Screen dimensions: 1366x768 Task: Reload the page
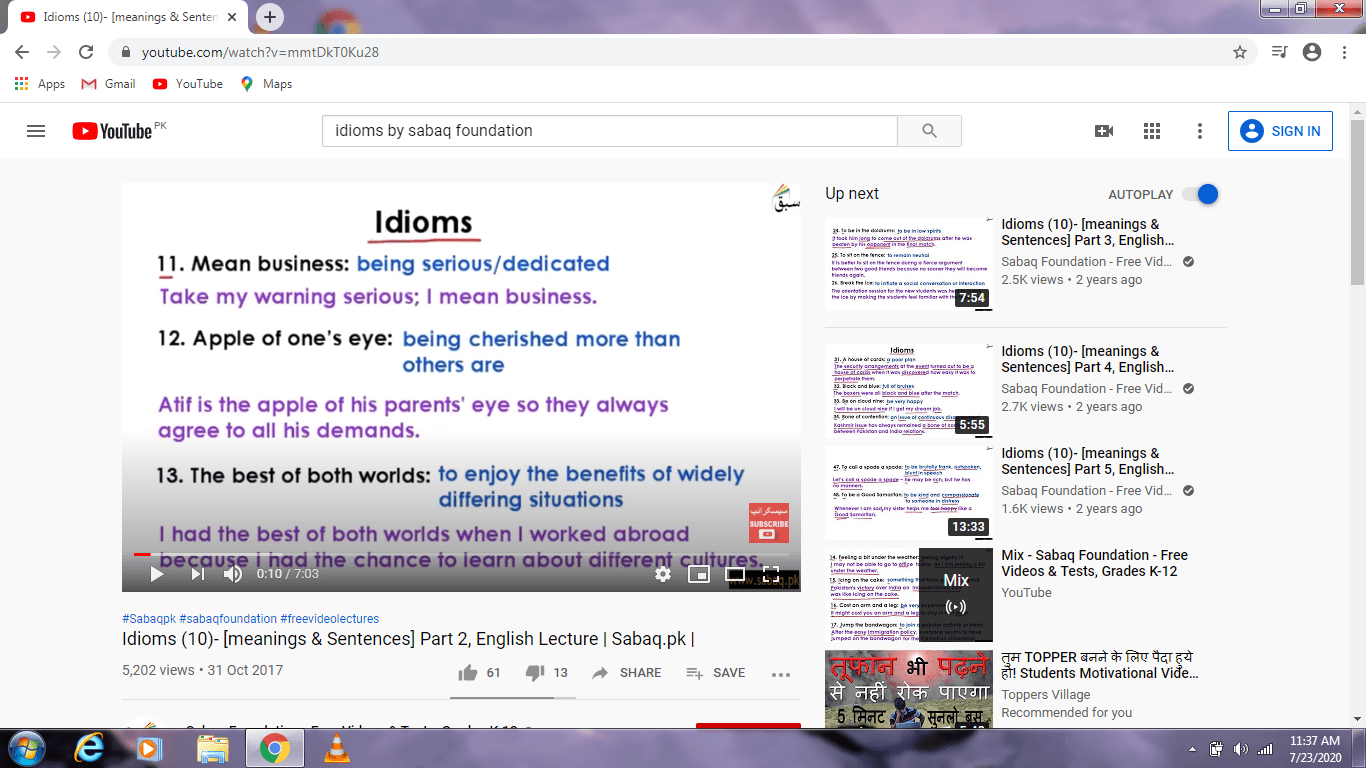click(86, 52)
